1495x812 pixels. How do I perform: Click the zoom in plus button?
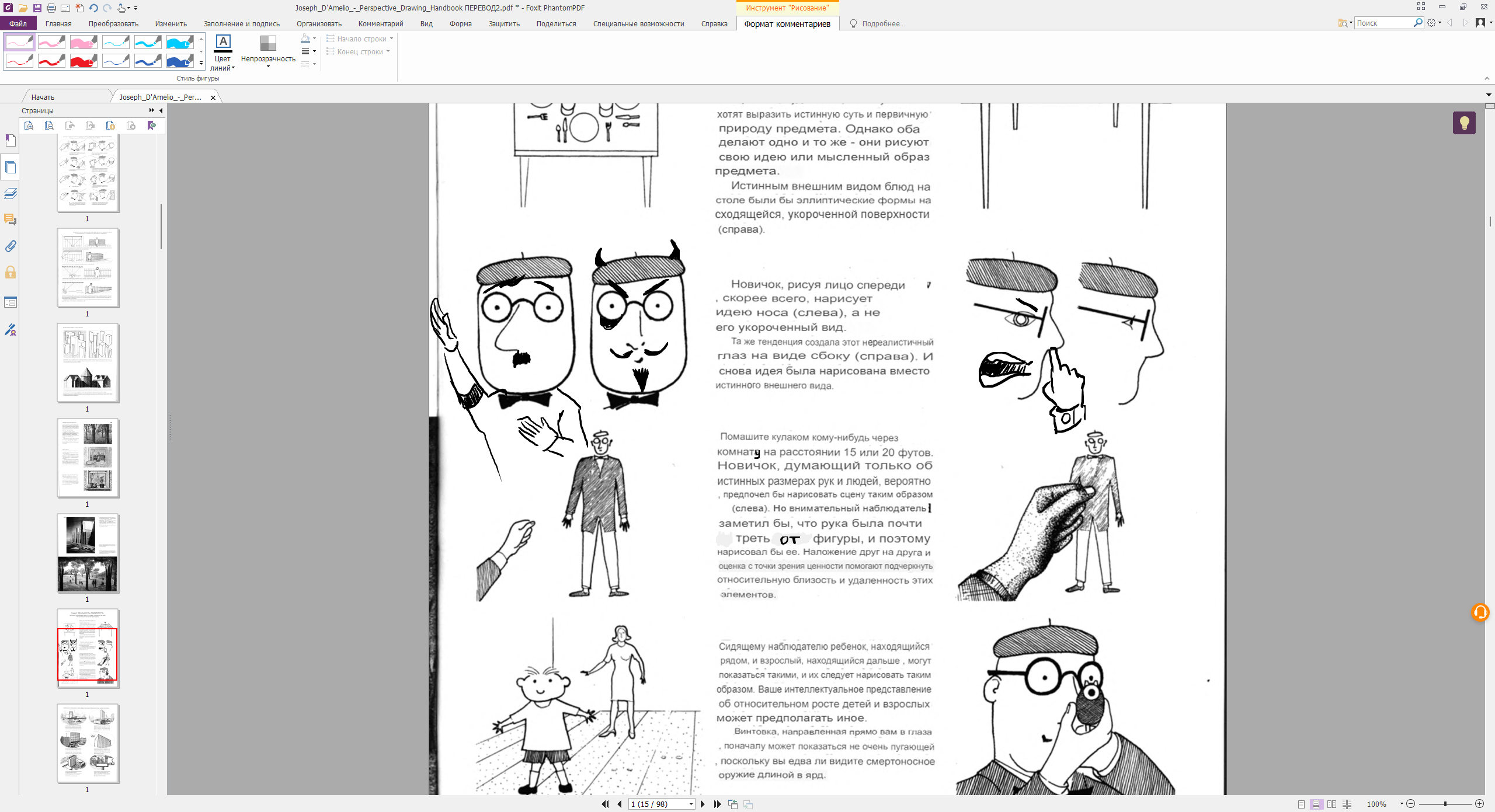point(1480,804)
